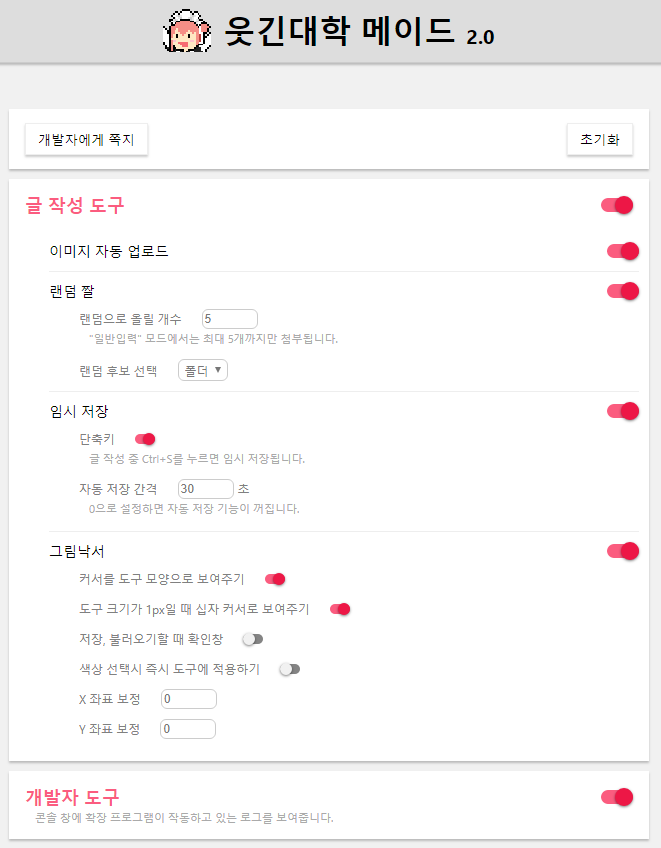The width and height of the screenshot is (661, 848).
Task: Disable 이미지 자동 업로드 switch
Action: pos(623,251)
